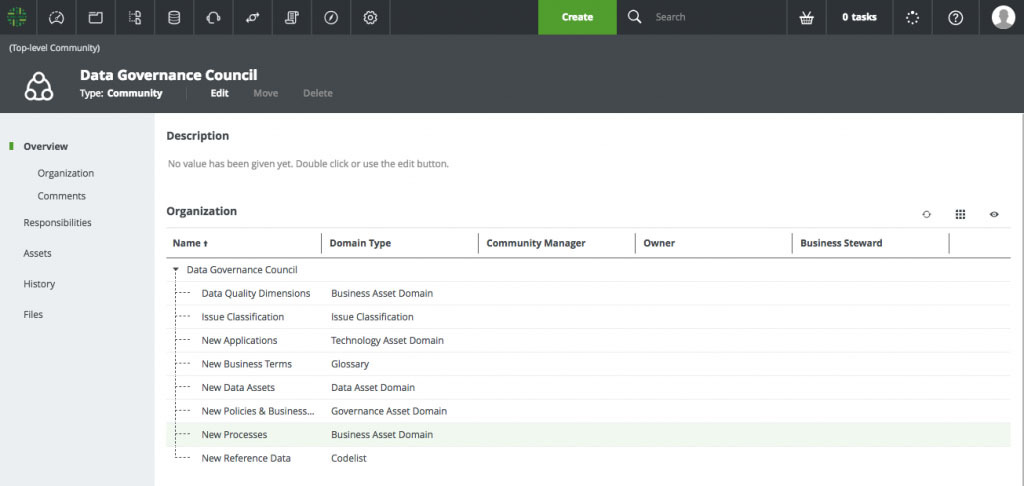Open the hierarchy diagram icon

135,18
